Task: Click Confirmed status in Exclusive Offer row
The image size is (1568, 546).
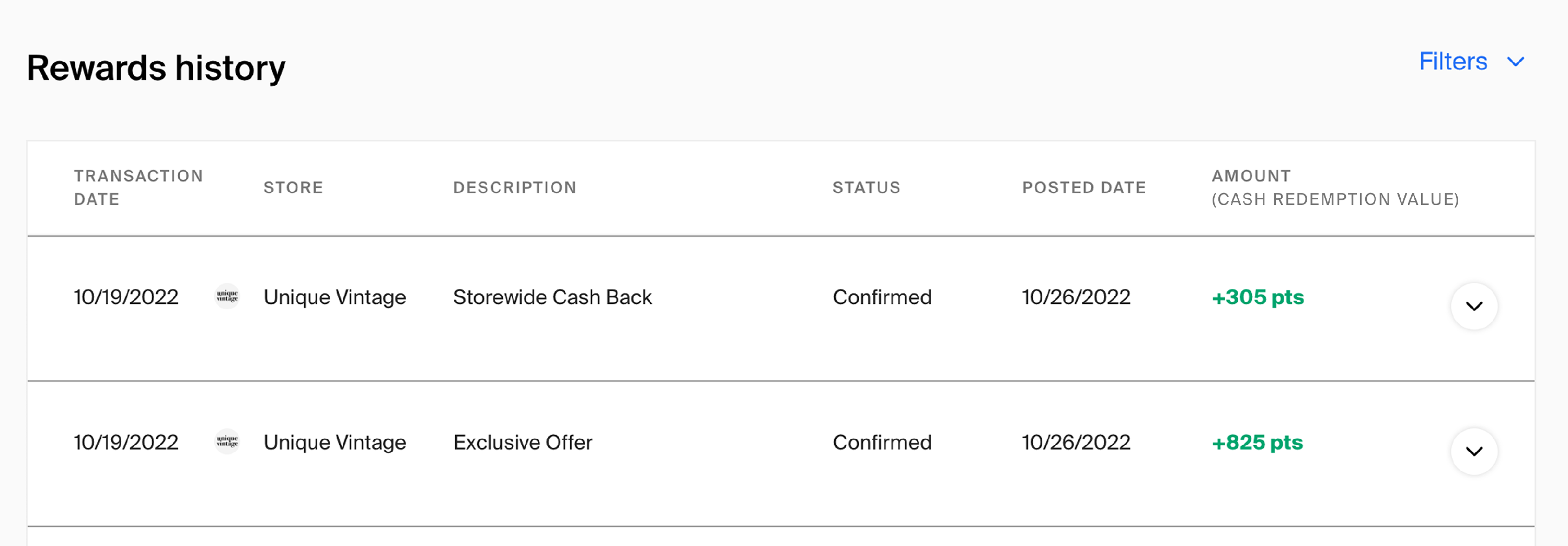Action: click(881, 442)
